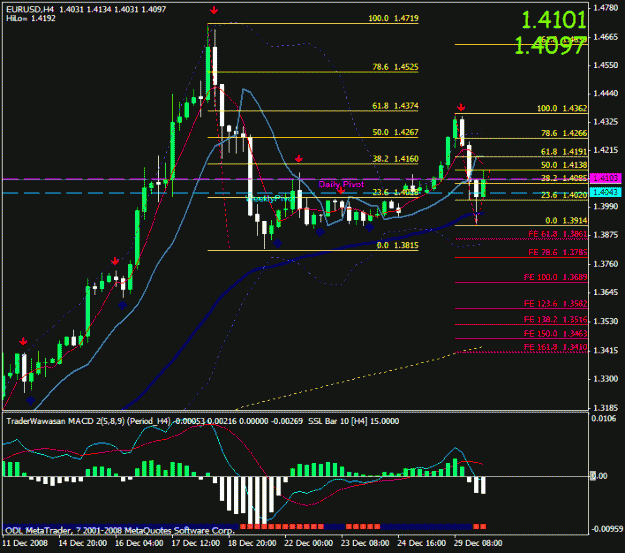Click the expansion label FE 61.8 1.3861
Image resolution: width=625 pixels, height=553 pixels.
[x=558, y=234]
